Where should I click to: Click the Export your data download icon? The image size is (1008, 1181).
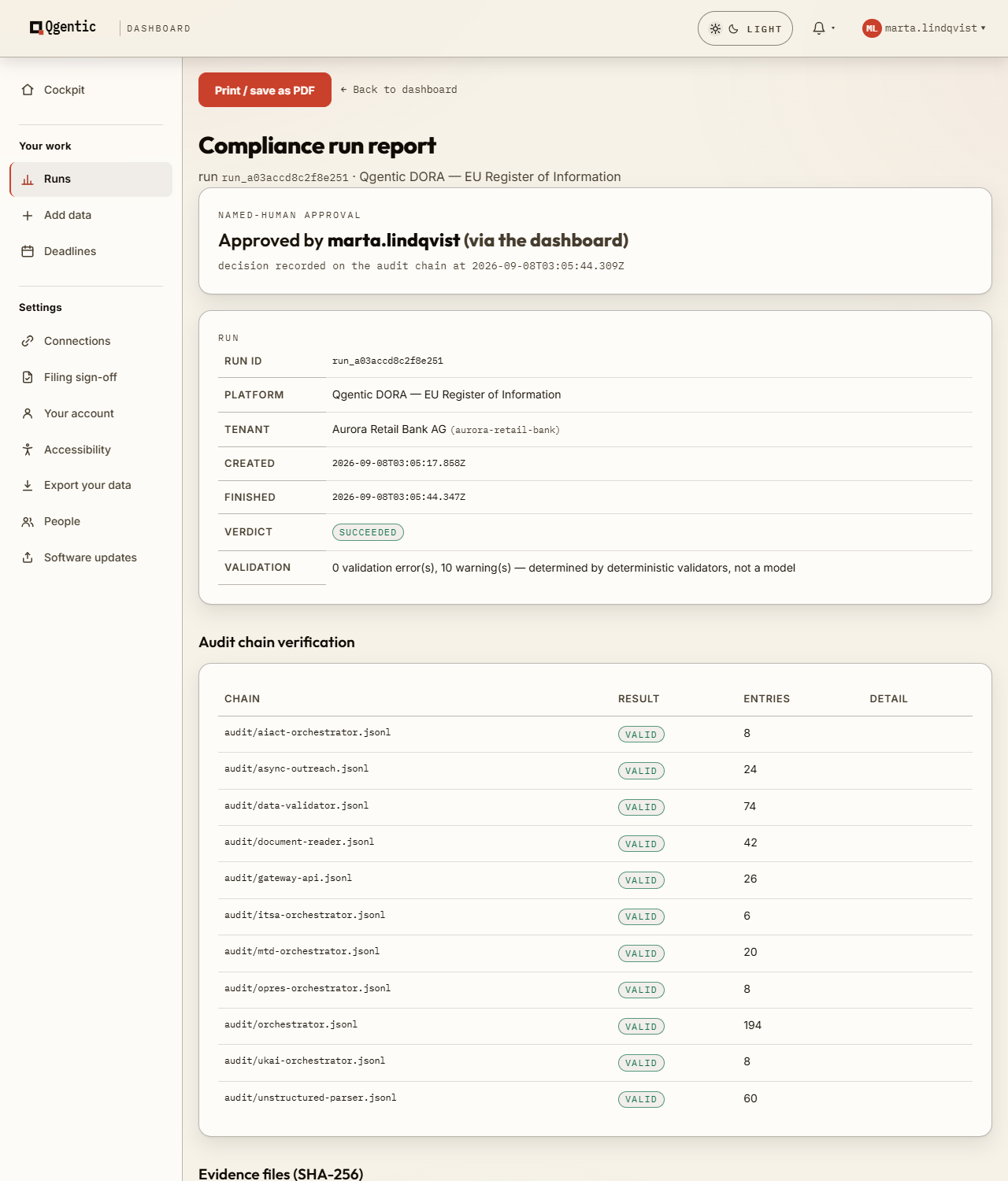pos(28,486)
